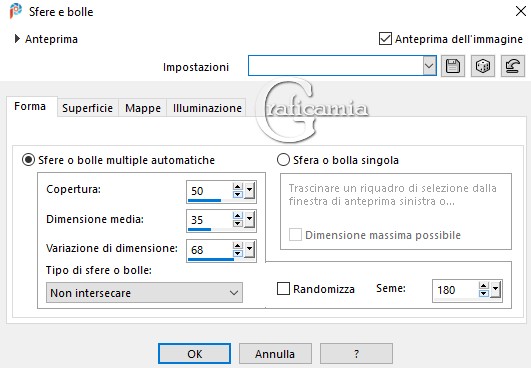Select Sfera o bolla singola radio button

pyautogui.click(x=283, y=160)
